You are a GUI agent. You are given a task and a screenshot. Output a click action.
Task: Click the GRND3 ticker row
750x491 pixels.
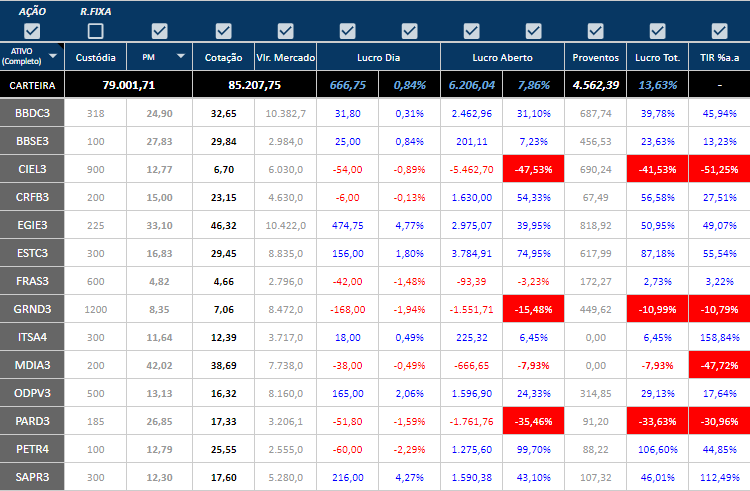[x=32, y=309]
